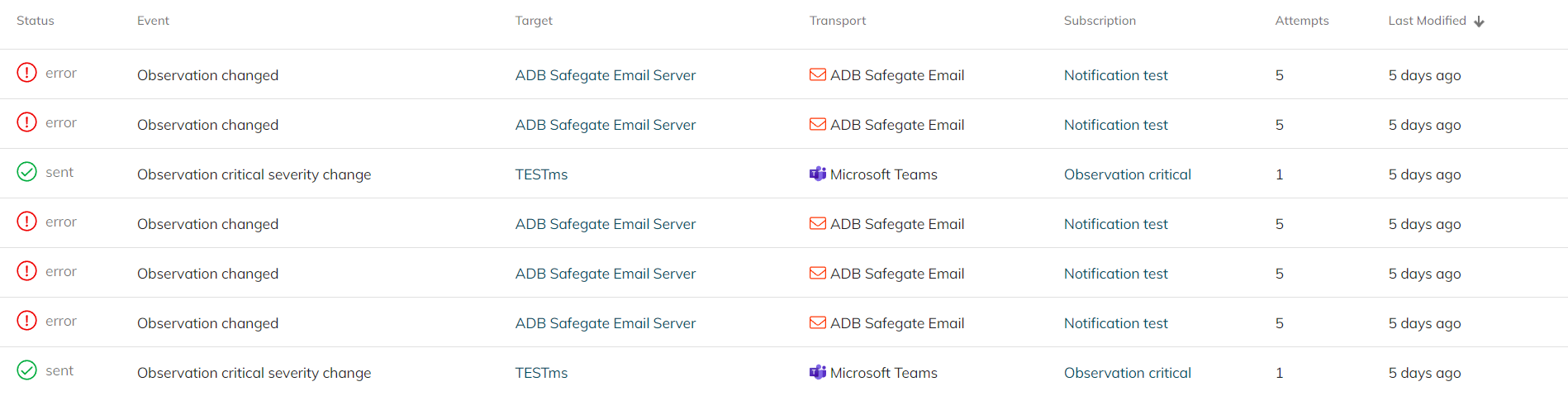
Task: Select the Observation critical severity change event in the last row
Action: [x=254, y=373]
